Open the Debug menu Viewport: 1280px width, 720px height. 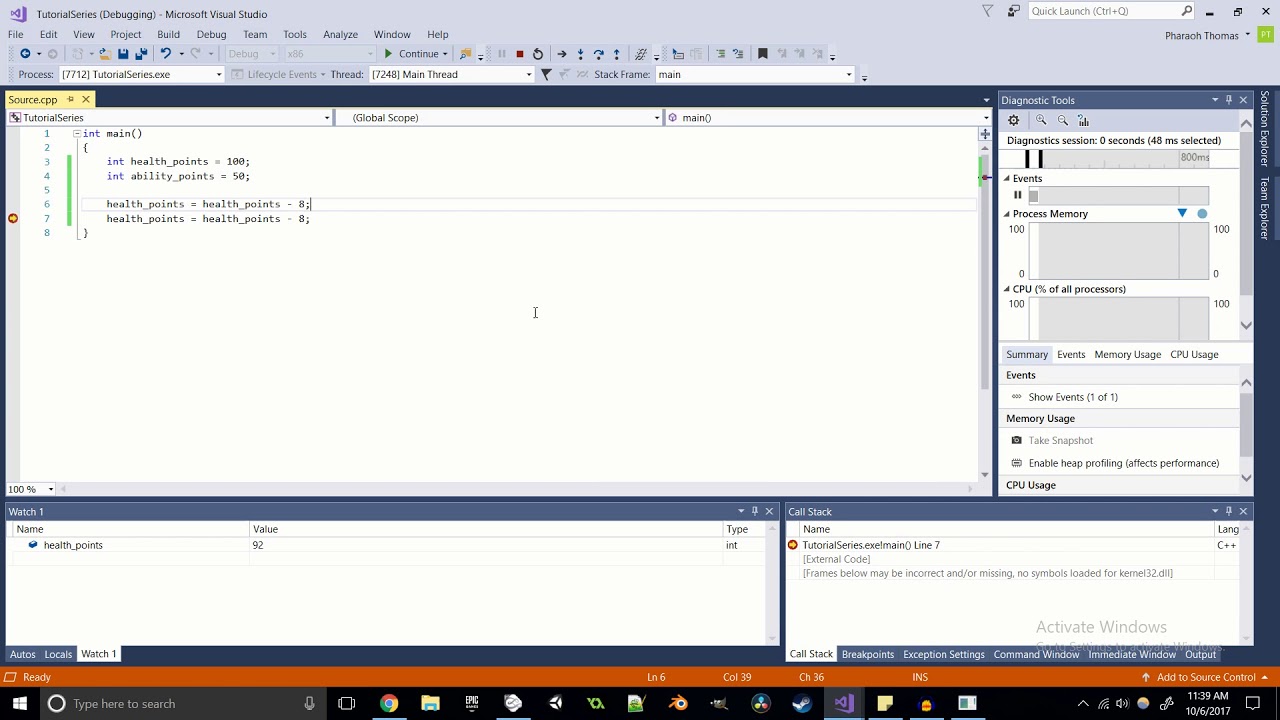[x=211, y=34]
